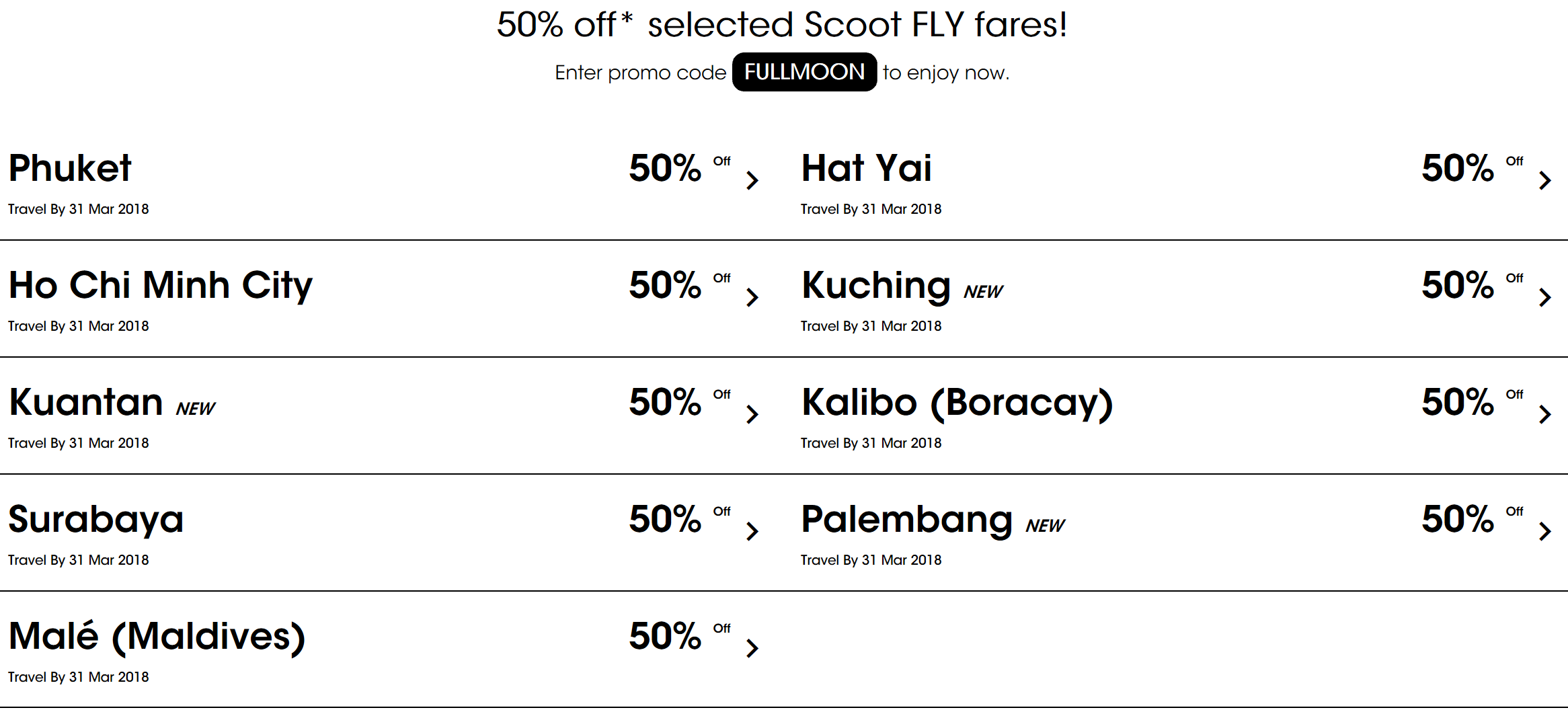The width and height of the screenshot is (1568, 712).
Task: Click 50% Off label for Surabaya
Action: (x=680, y=519)
